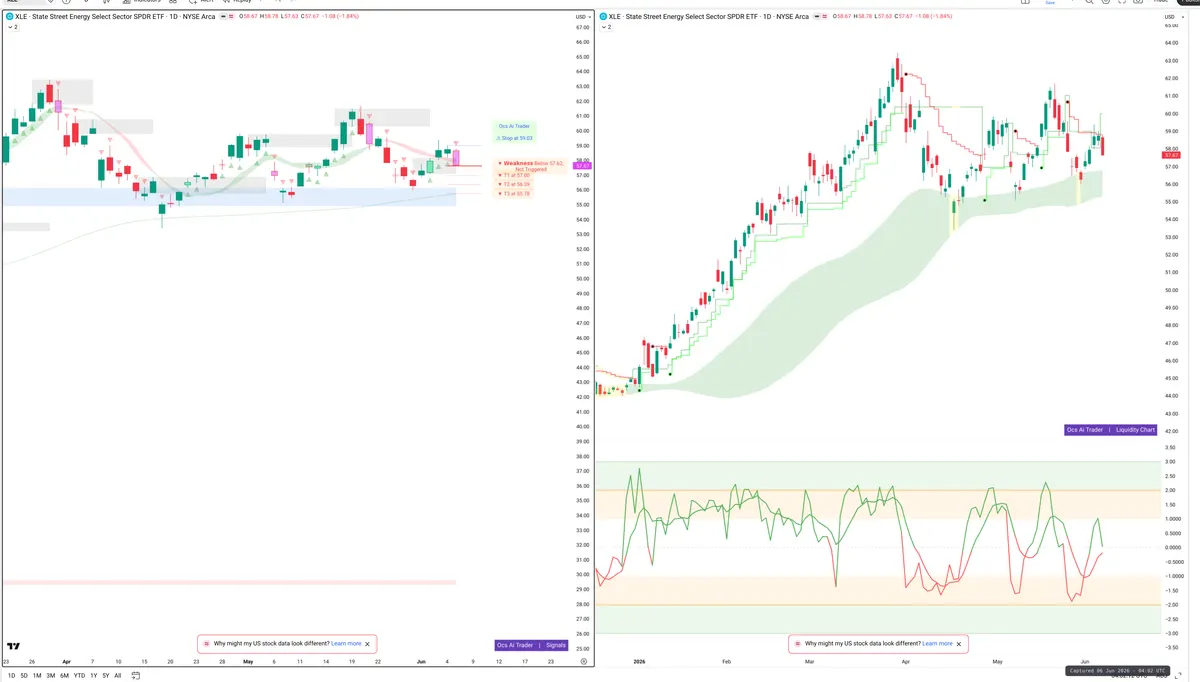
Task: Collapse indicator legend on right chart
Action: (607, 27)
